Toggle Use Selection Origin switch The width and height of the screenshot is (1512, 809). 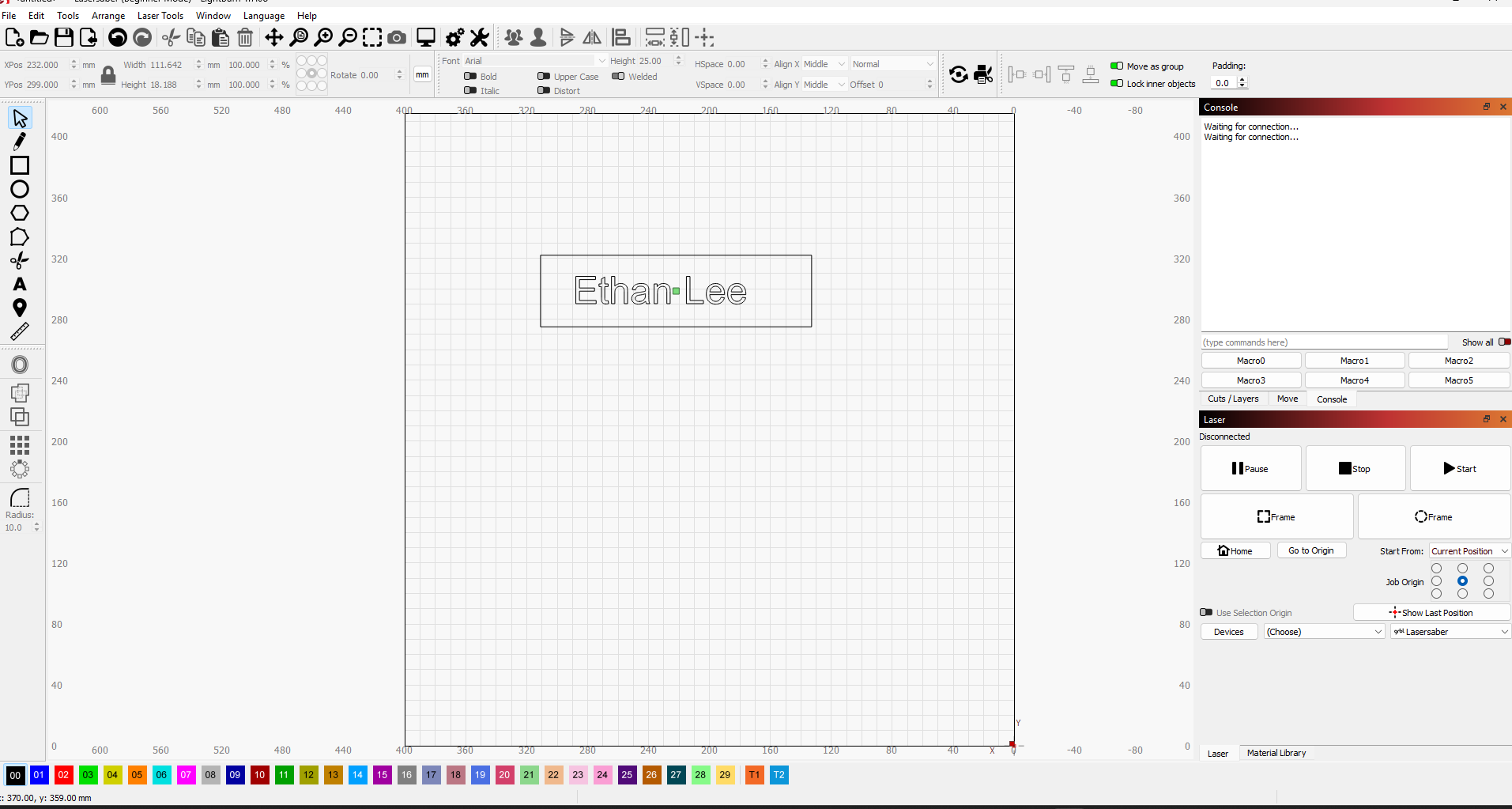[x=1206, y=613]
